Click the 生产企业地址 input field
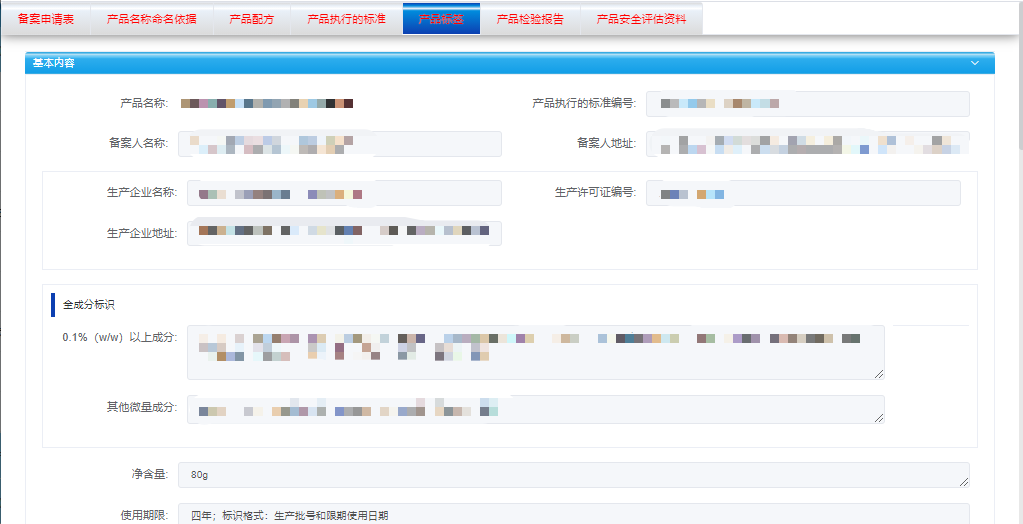Image resolution: width=1023 pixels, height=524 pixels. [344, 233]
